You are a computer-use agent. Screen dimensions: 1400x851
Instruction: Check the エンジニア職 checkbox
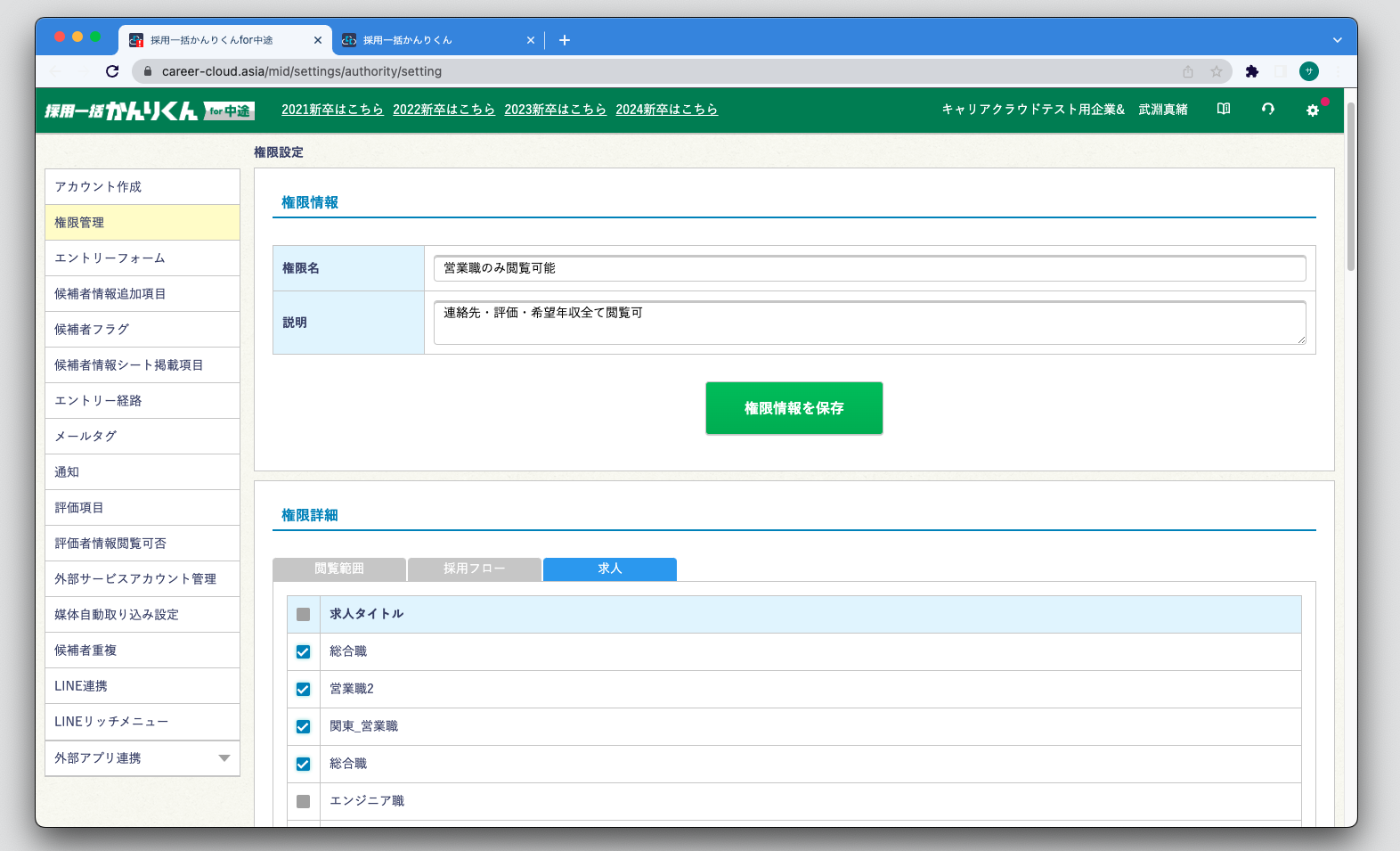pos(303,801)
